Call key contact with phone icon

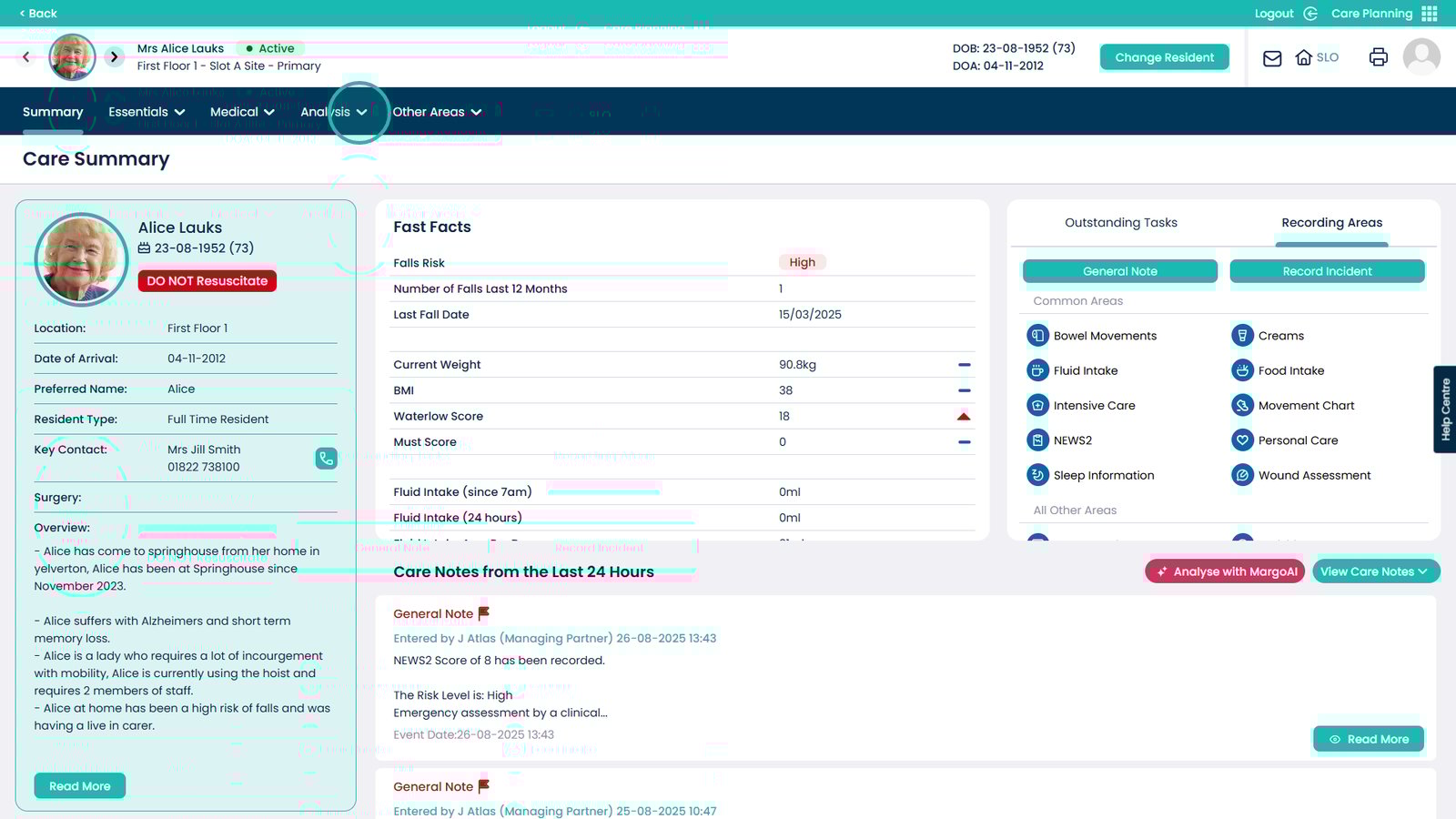[326, 458]
